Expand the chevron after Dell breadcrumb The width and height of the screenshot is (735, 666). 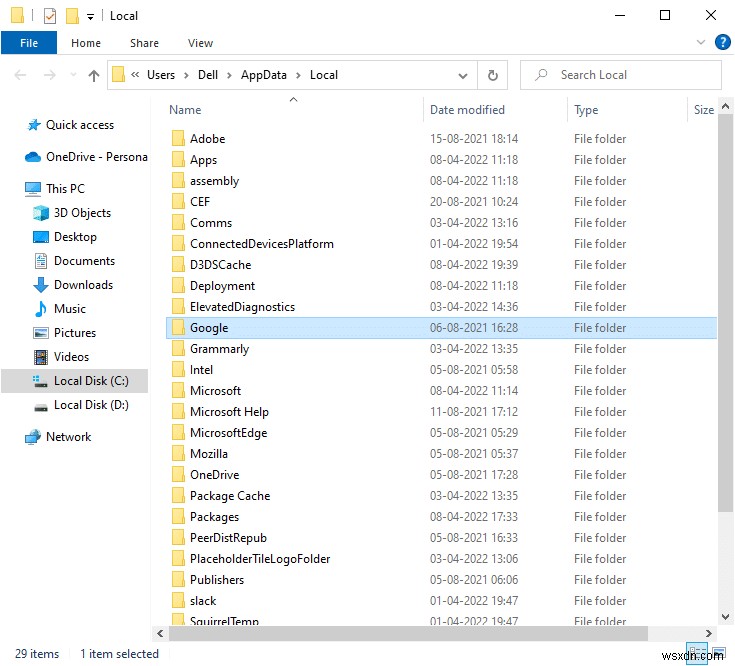point(229,75)
